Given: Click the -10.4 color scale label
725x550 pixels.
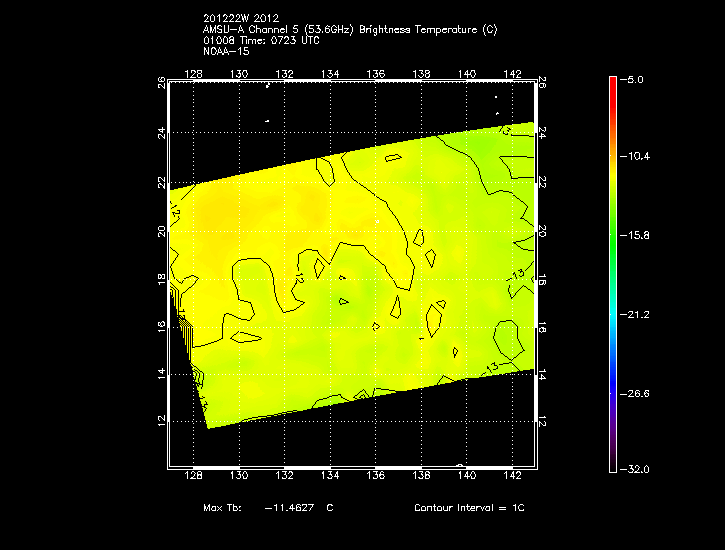Looking at the screenshot, I should 637,157.
